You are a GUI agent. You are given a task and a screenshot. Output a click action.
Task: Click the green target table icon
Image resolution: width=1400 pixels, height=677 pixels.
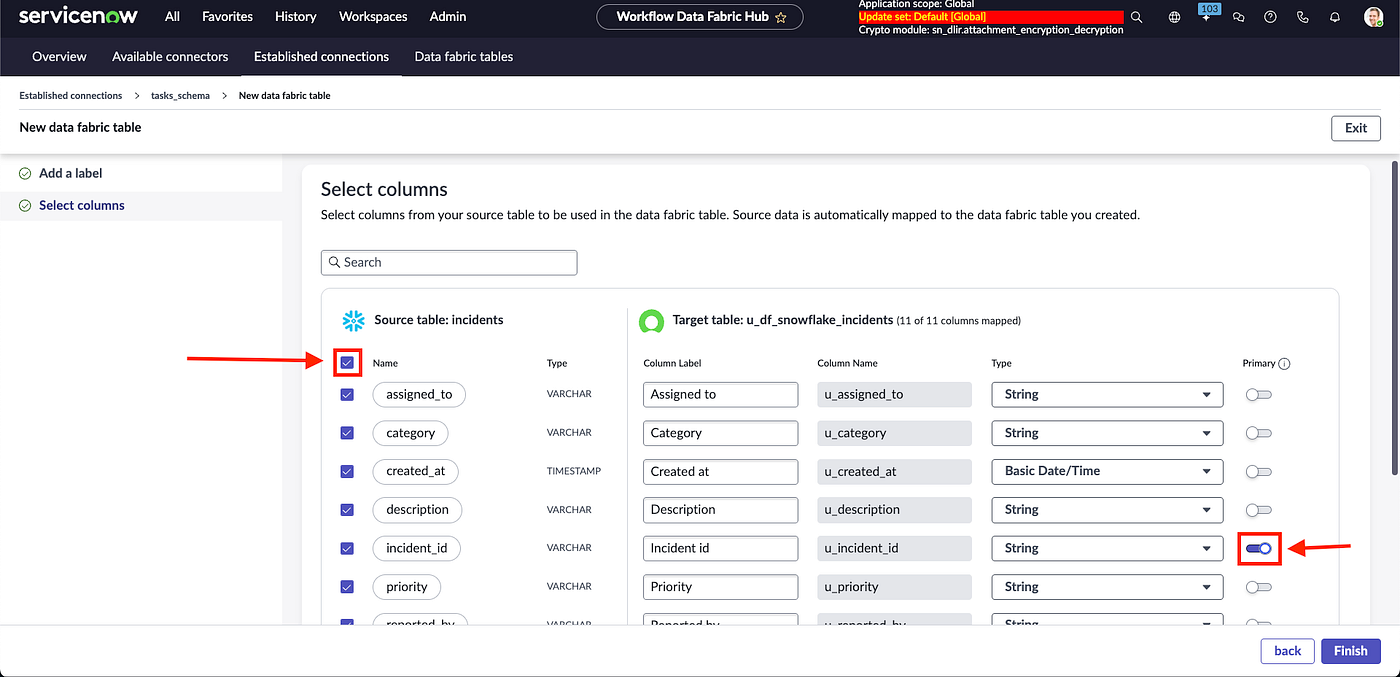[651, 320]
